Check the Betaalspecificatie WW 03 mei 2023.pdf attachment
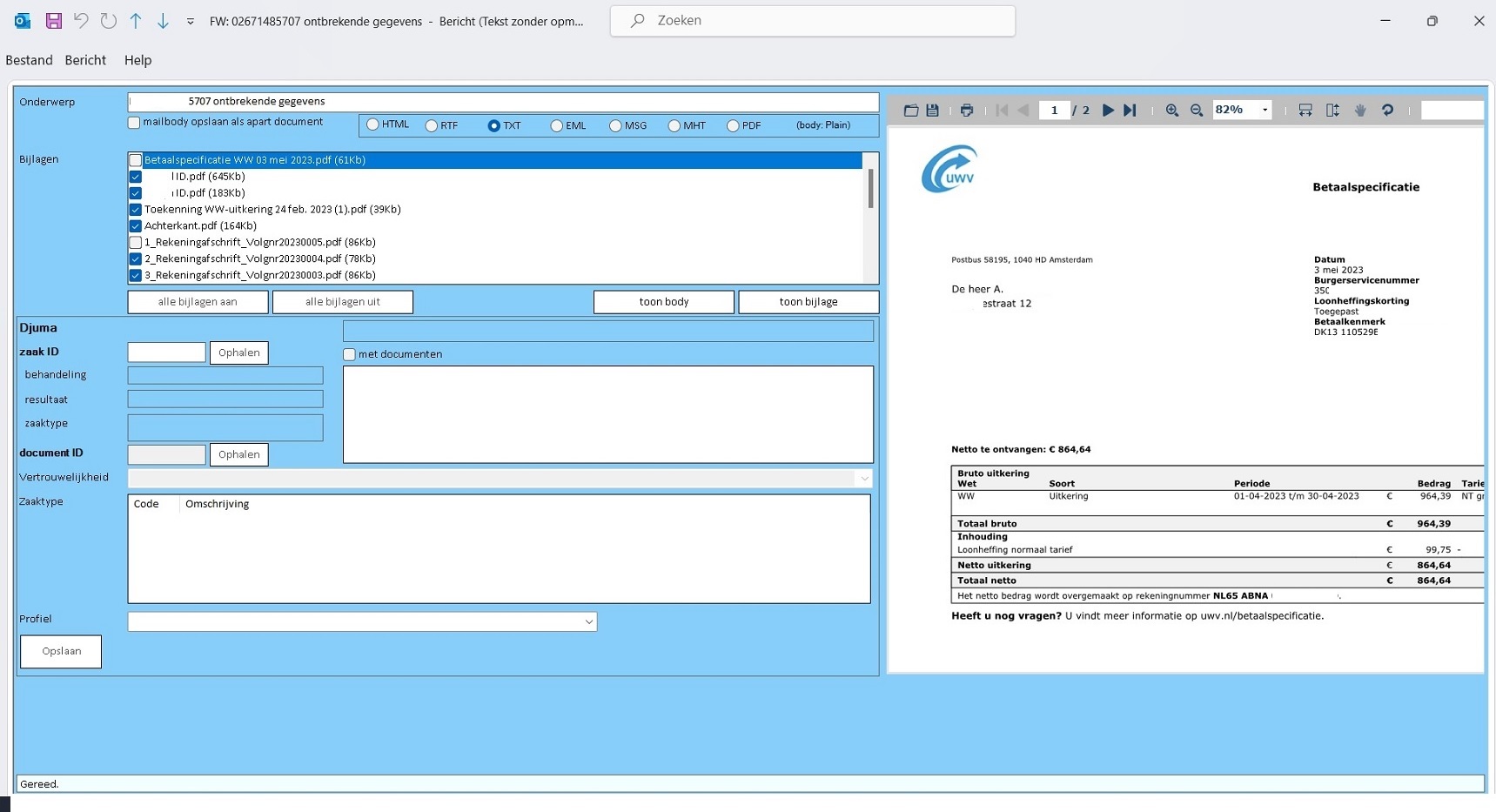The width and height of the screenshot is (1496, 812). 136,160
